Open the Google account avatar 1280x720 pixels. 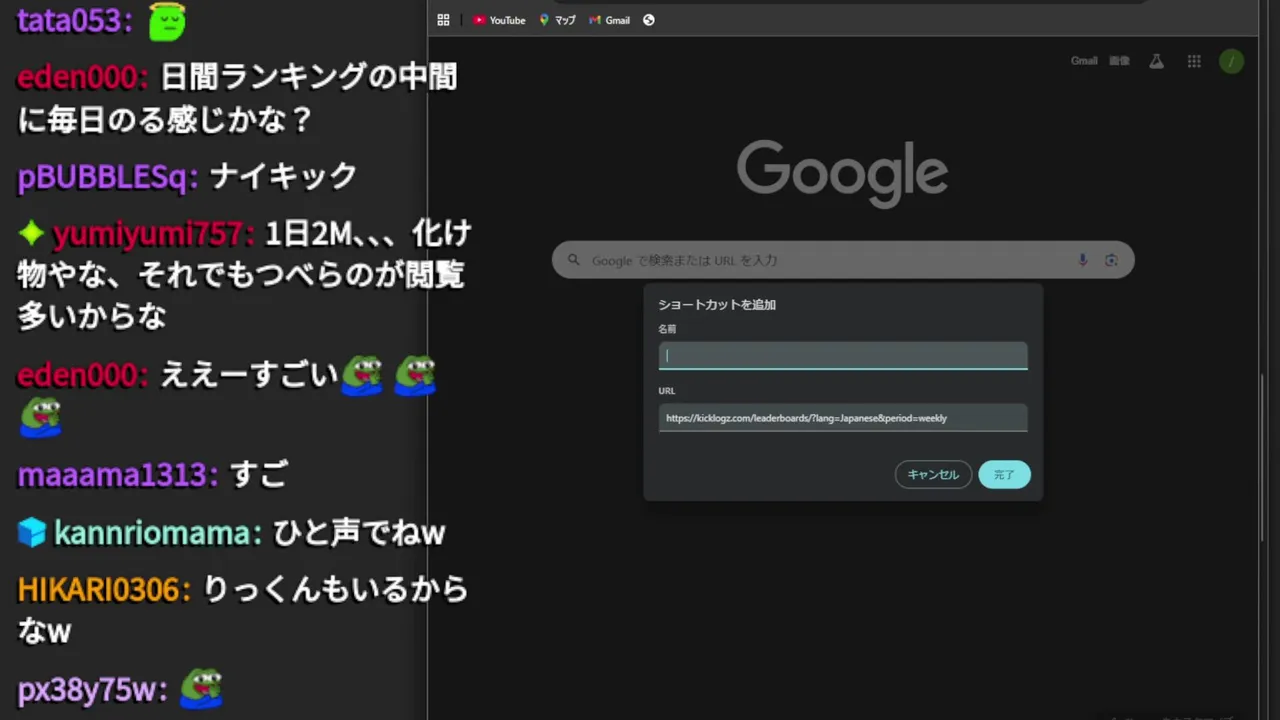(x=1231, y=61)
